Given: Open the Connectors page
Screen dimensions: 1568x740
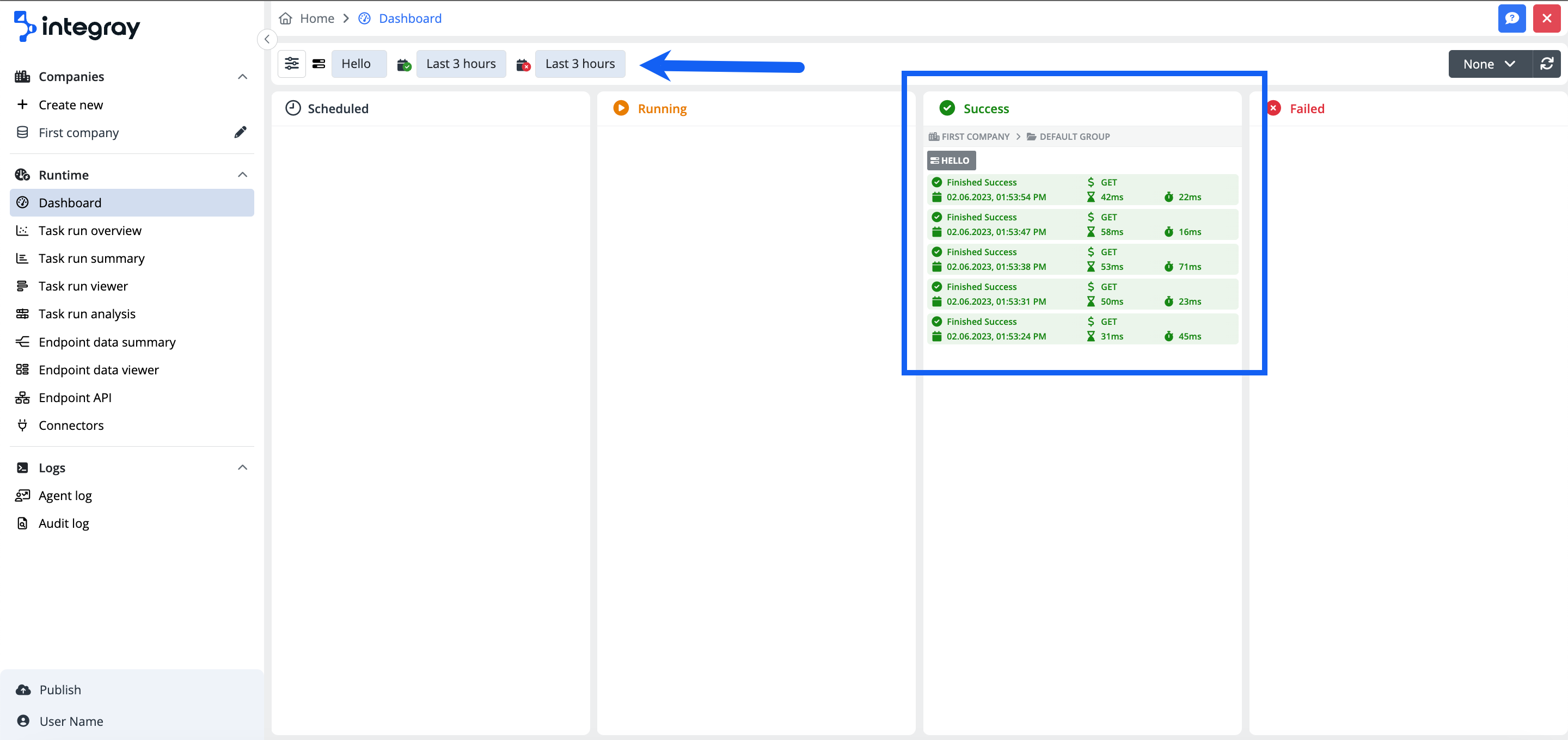Looking at the screenshot, I should click(x=71, y=425).
